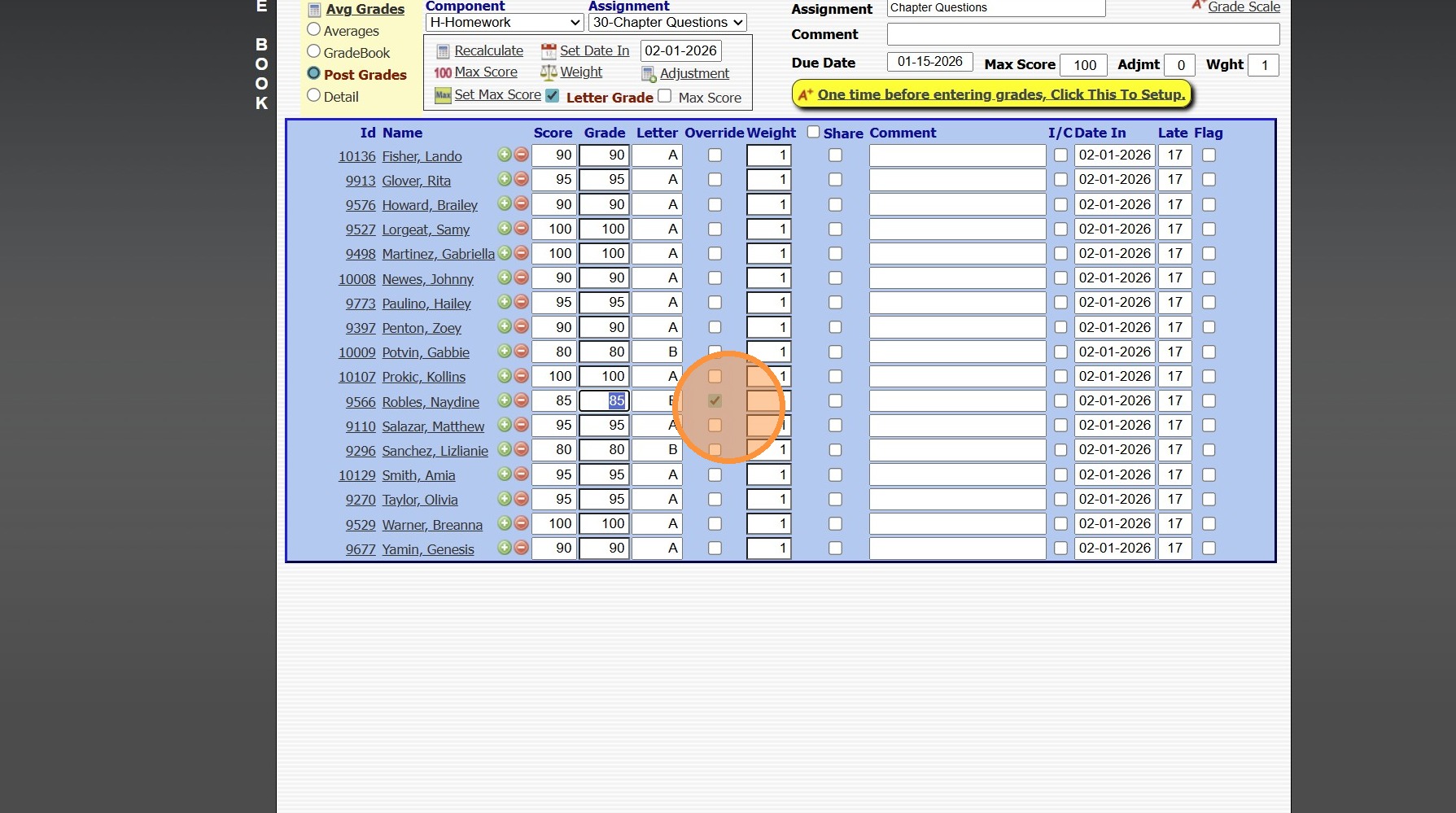Image resolution: width=1456 pixels, height=813 pixels.
Task: Check I/C box for Howard, Brailey
Action: tap(1060, 204)
